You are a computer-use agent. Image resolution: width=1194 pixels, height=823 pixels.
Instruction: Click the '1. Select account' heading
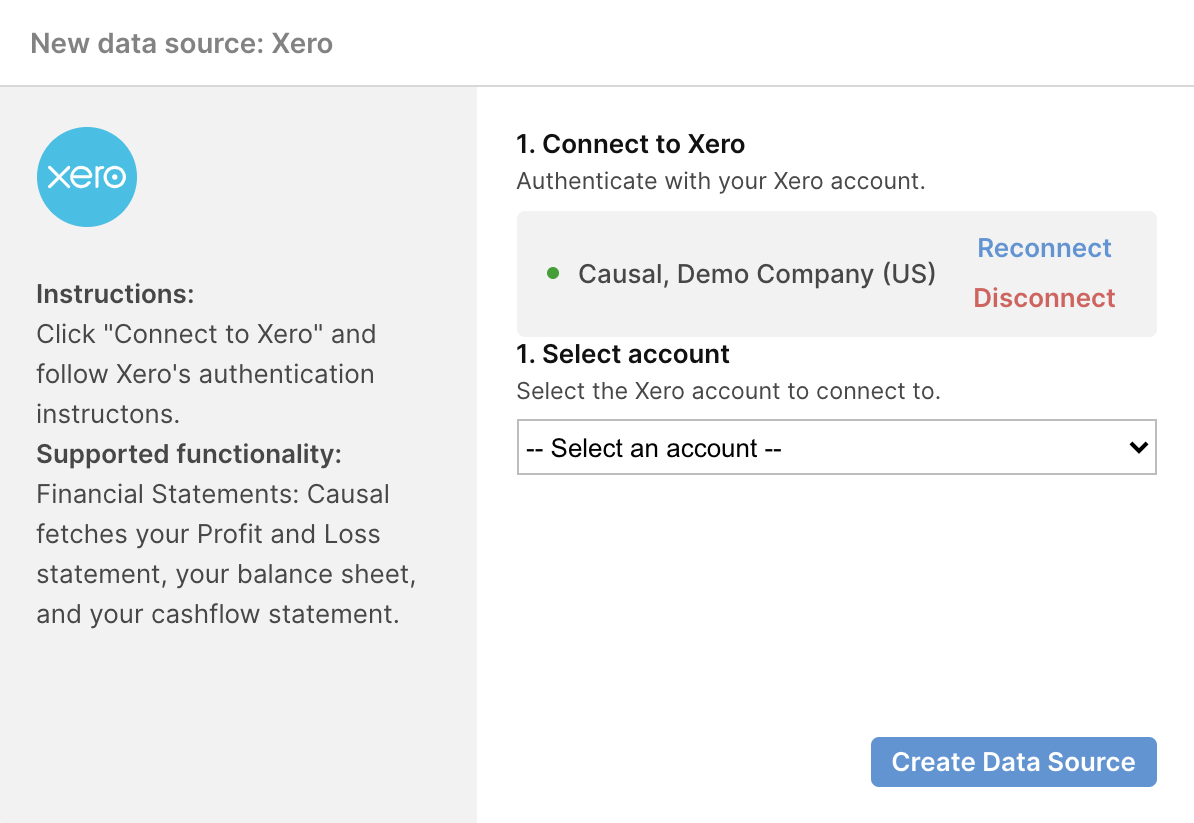[623, 354]
